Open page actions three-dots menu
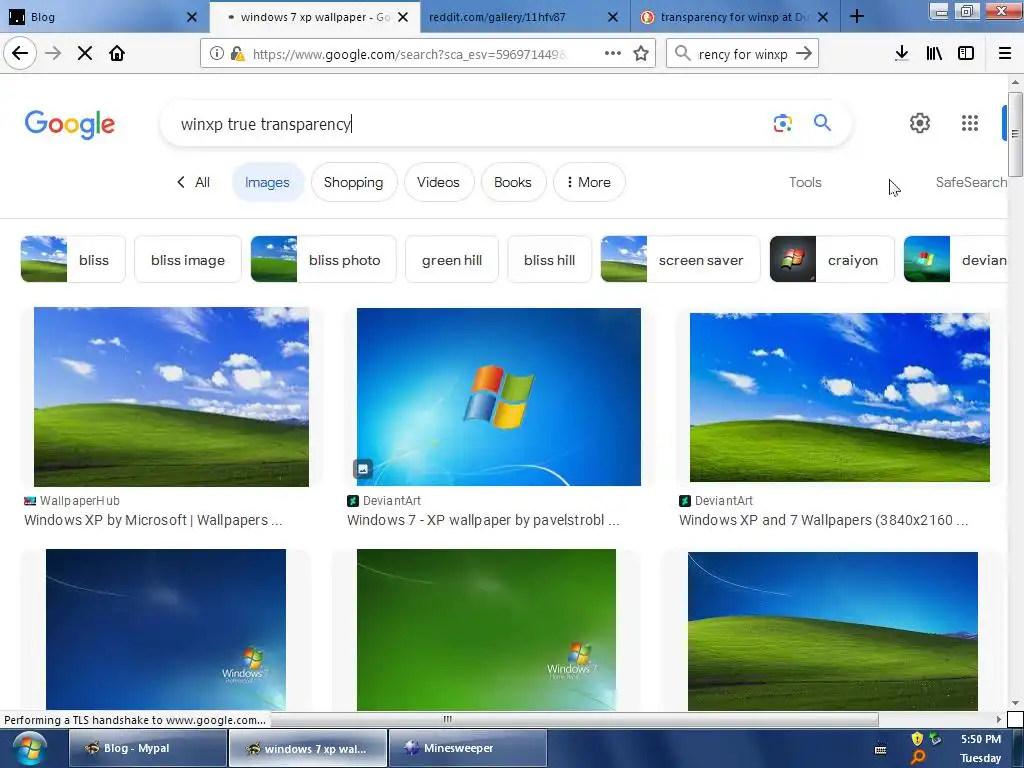 click(x=613, y=54)
